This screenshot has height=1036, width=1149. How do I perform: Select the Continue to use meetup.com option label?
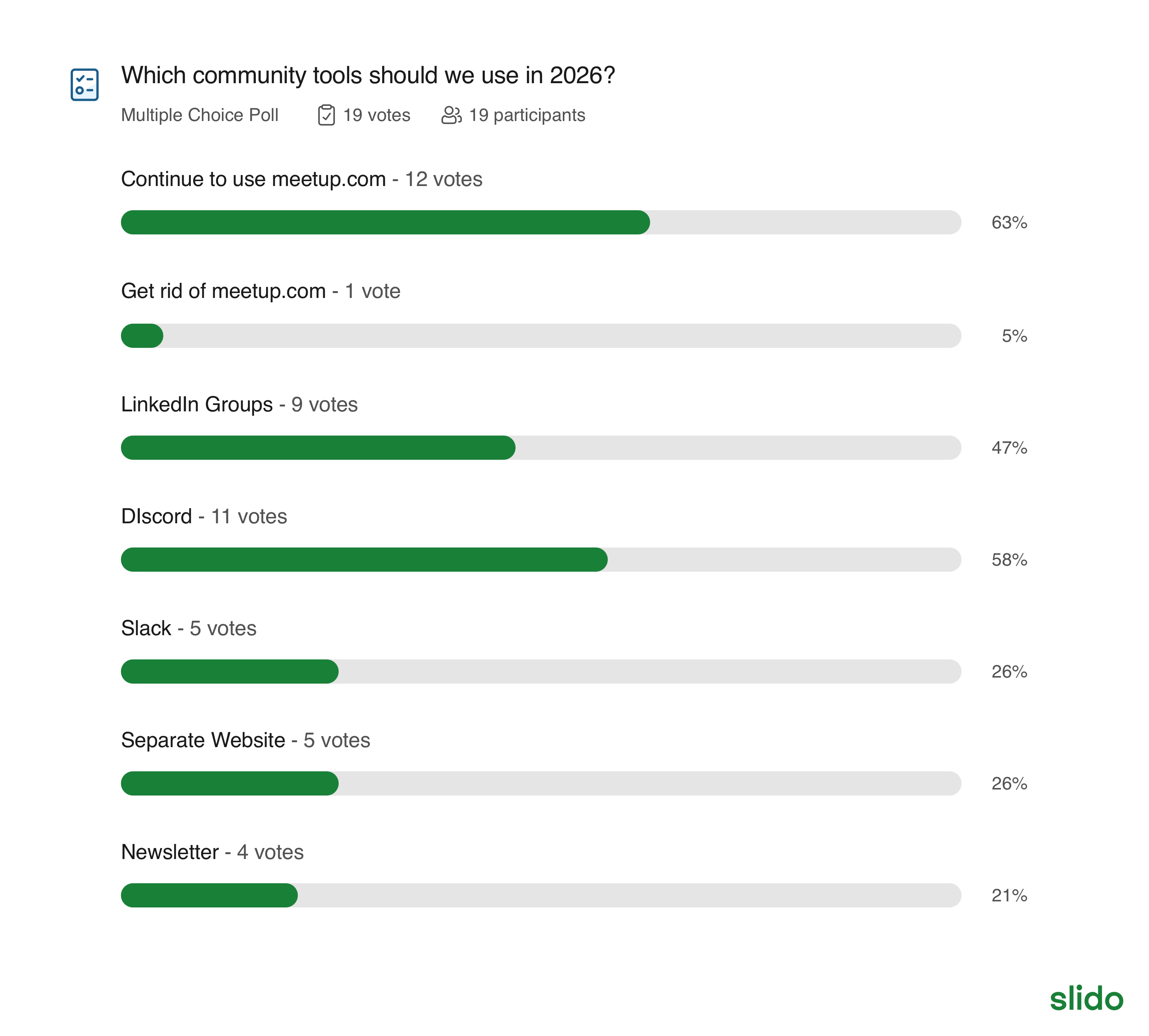(253, 179)
